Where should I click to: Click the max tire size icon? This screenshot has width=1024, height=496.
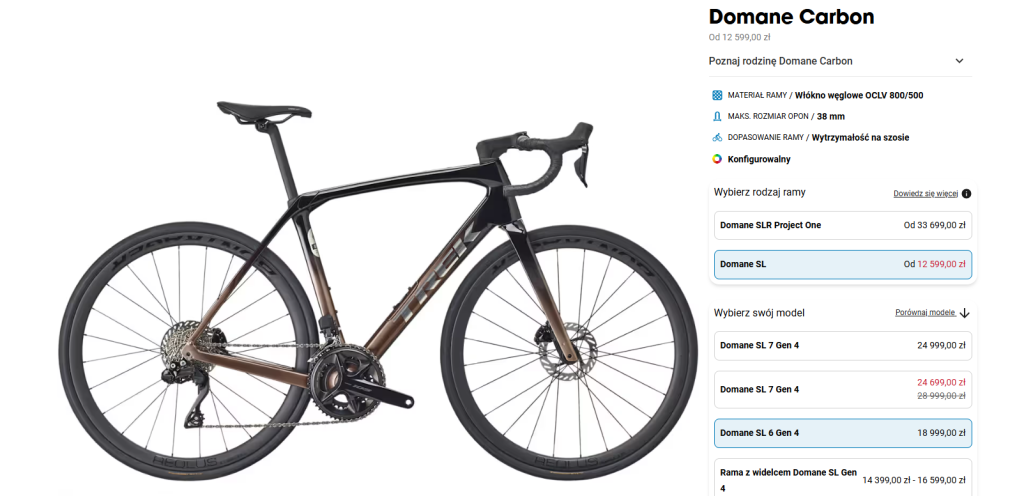point(717,116)
